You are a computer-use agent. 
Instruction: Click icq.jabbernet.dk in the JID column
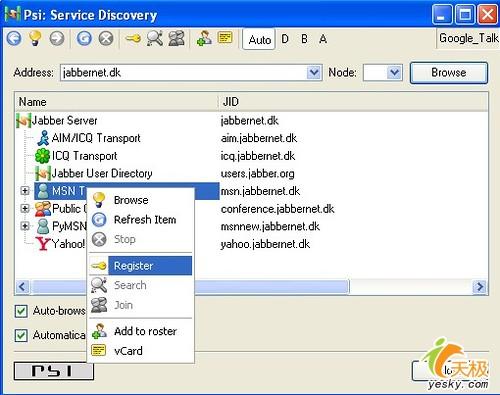[x=258, y=156]
